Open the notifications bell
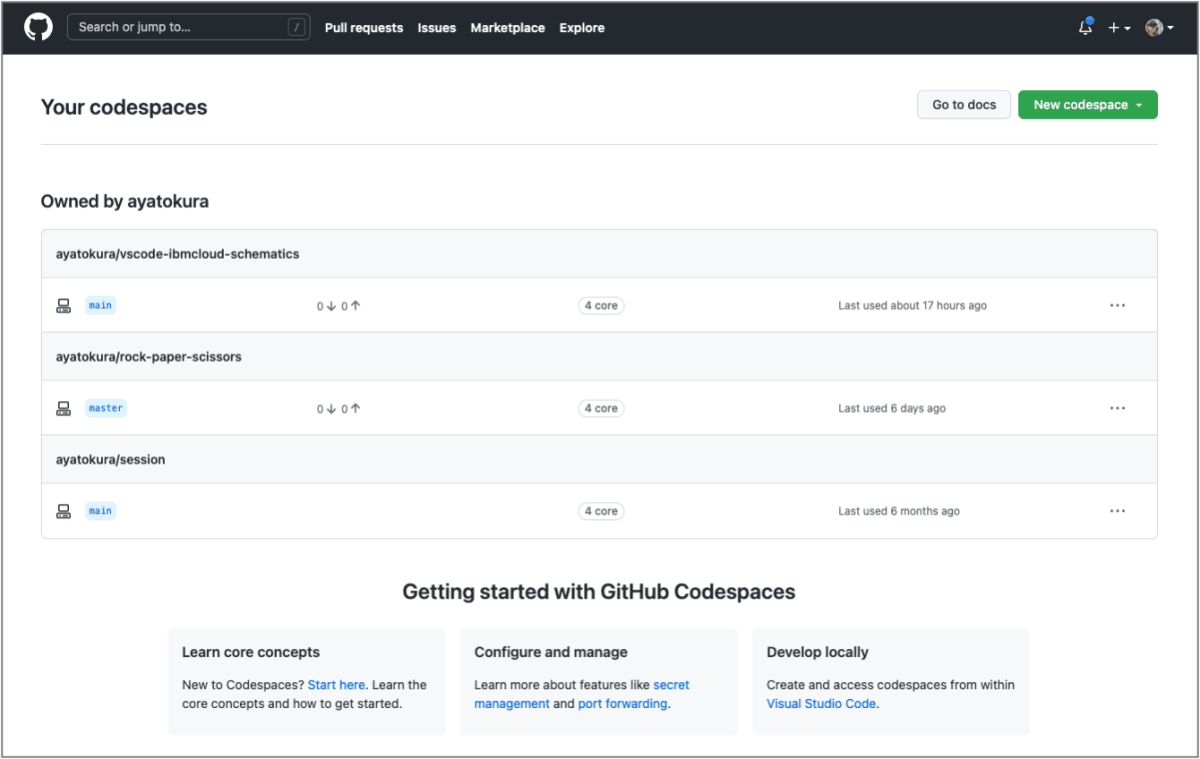 pyautogui.click(x=1084, y=27)
